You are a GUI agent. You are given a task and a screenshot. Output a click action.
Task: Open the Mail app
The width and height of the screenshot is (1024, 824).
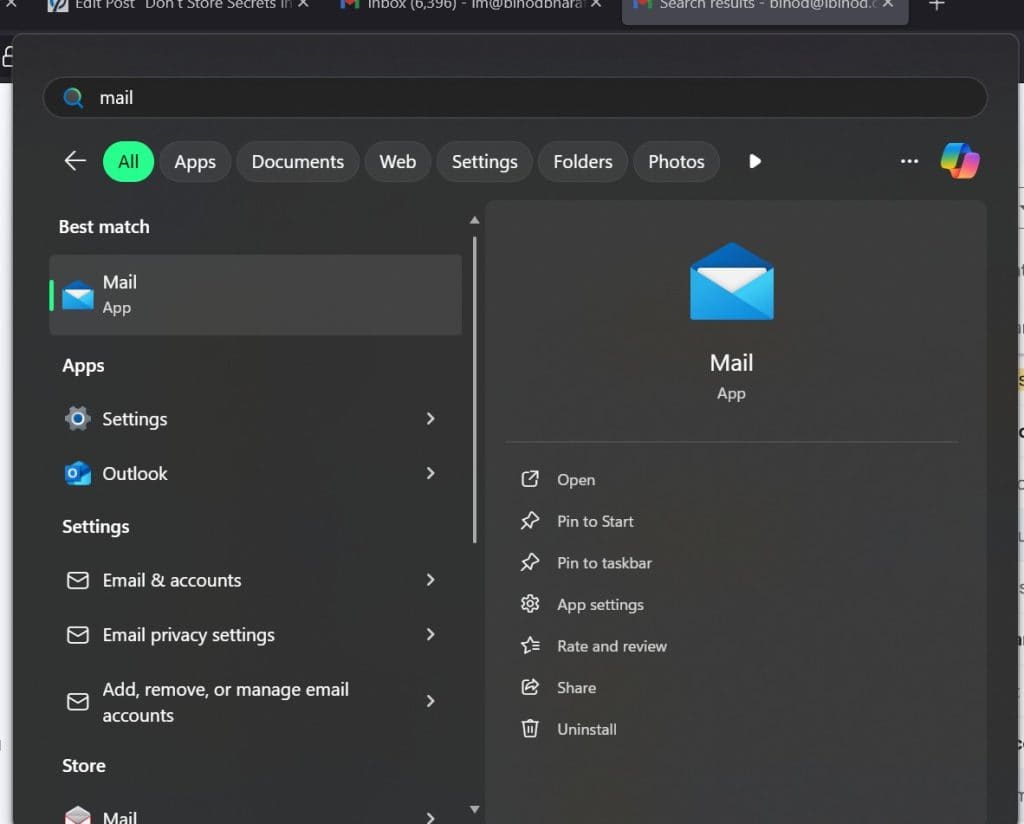pyautogui.click(x=575, y=480)
